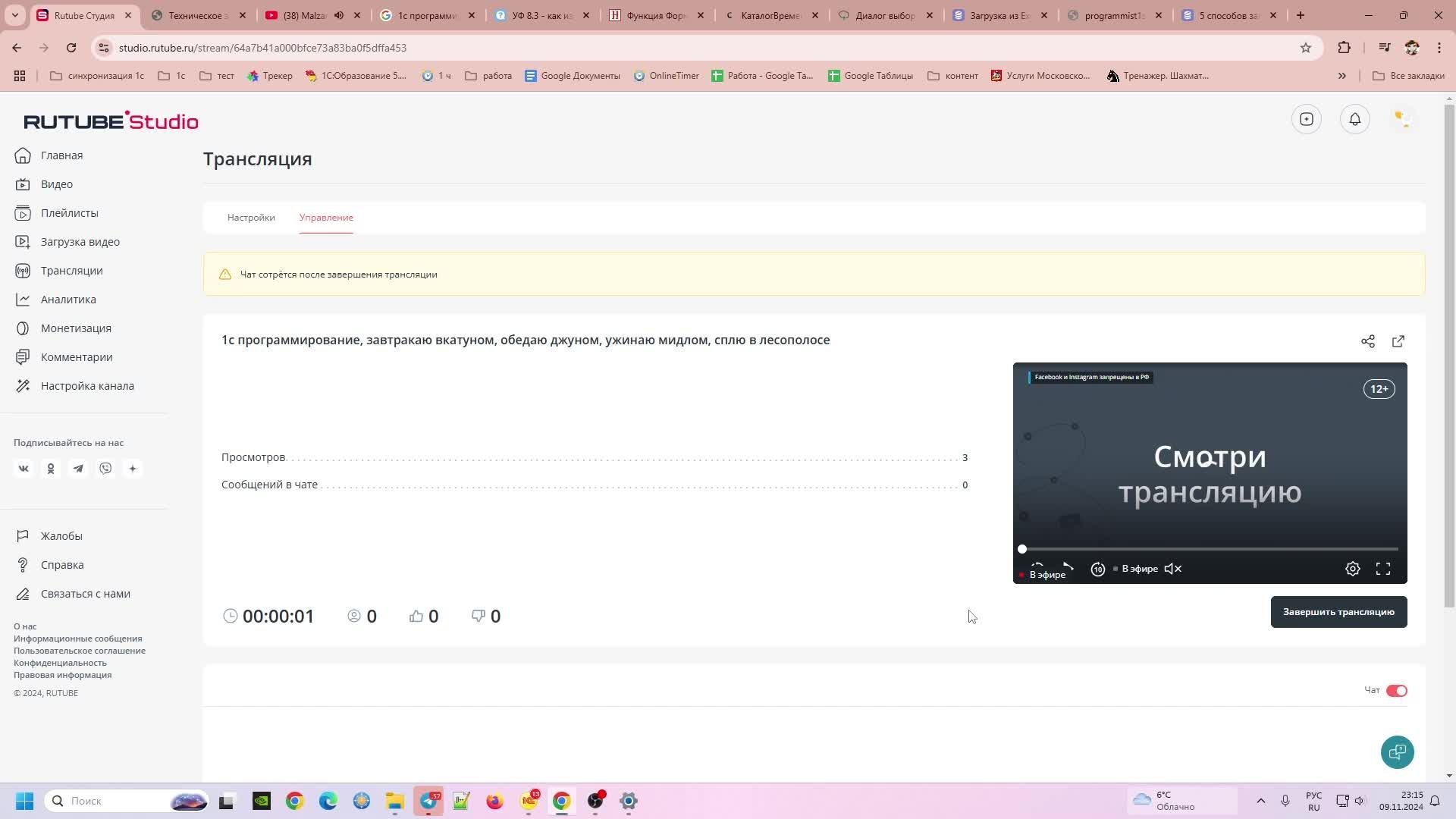Click the video player progress bar
Image resolution: width=1456 pixels, height=819 pixels.
click(x=1210, y=548)
